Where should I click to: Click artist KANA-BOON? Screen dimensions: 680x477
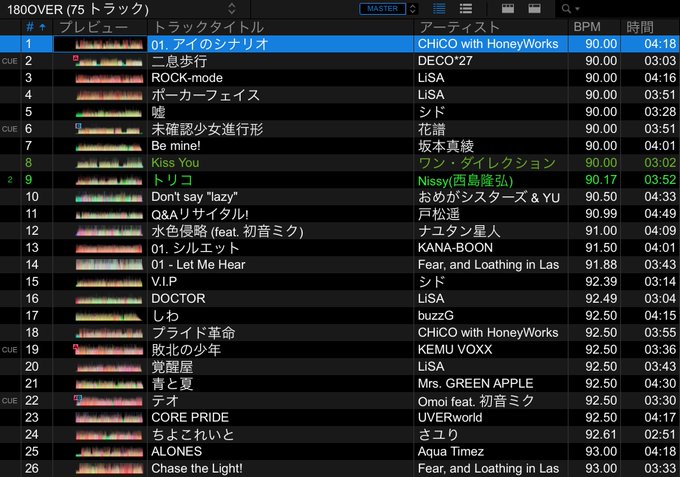tap(455, 248)
